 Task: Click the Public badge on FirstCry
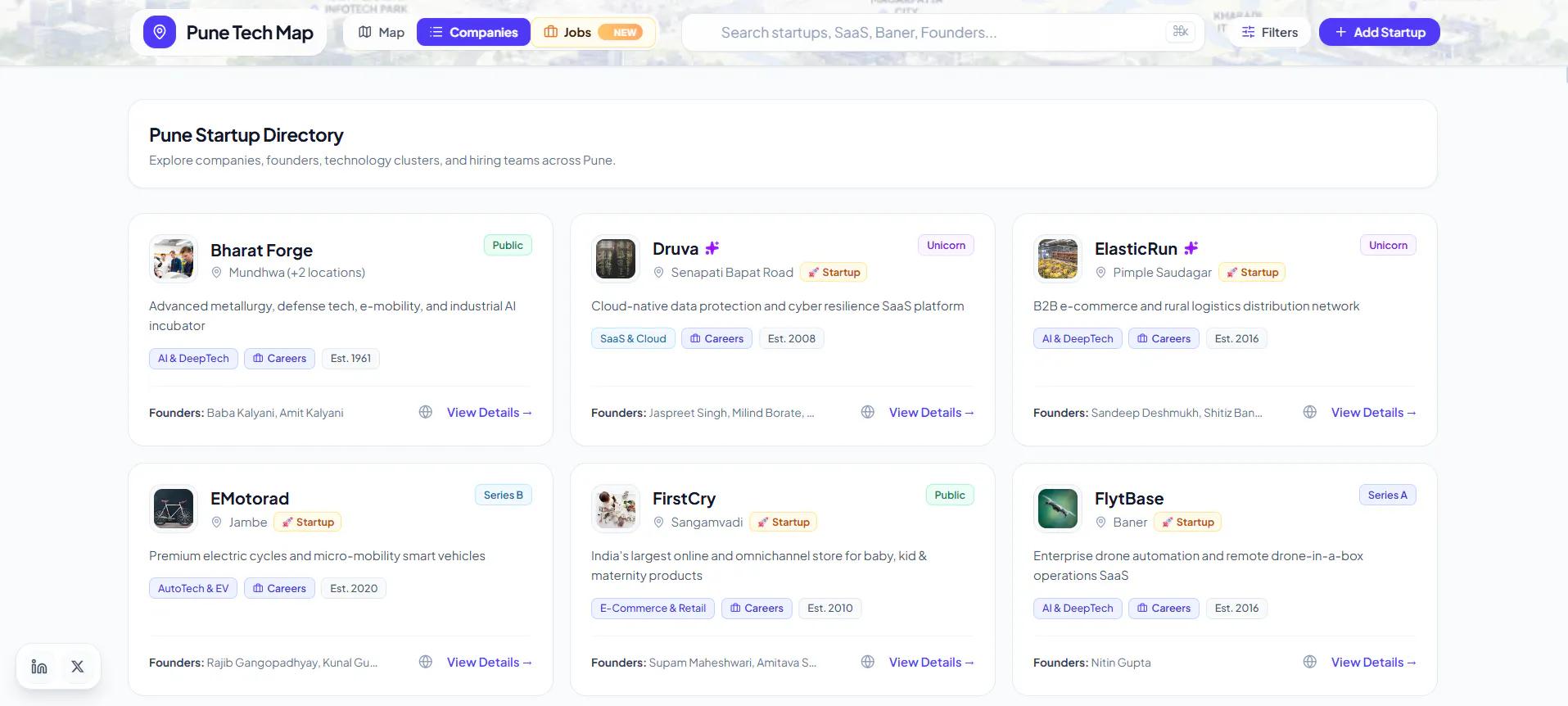tap(950, 495)
